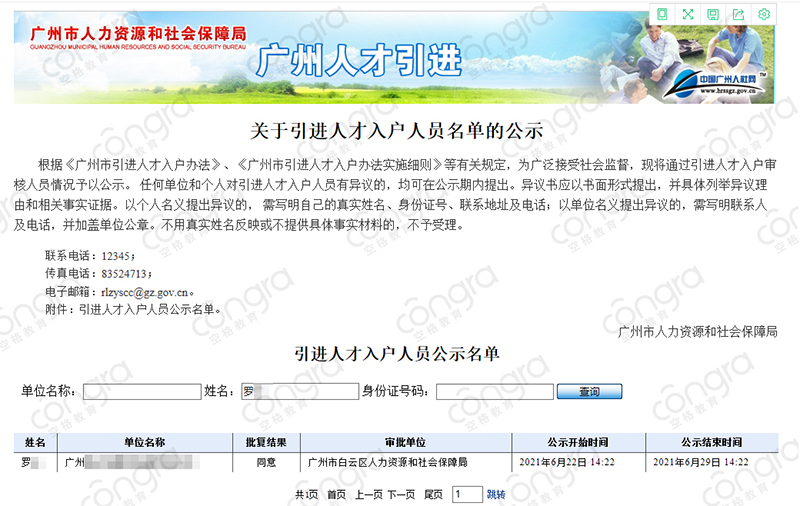Select the 同意 result cell in table row

click(266, 463)
